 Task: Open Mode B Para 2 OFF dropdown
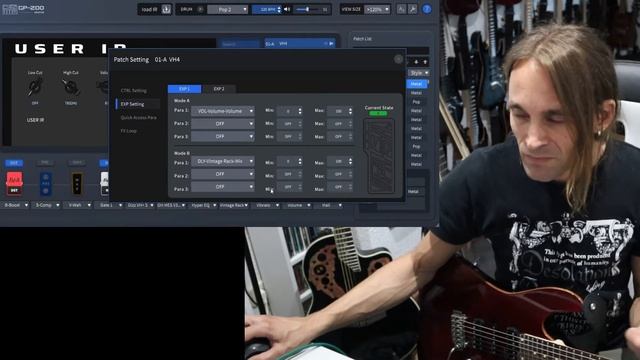click(x=222, y=174)
